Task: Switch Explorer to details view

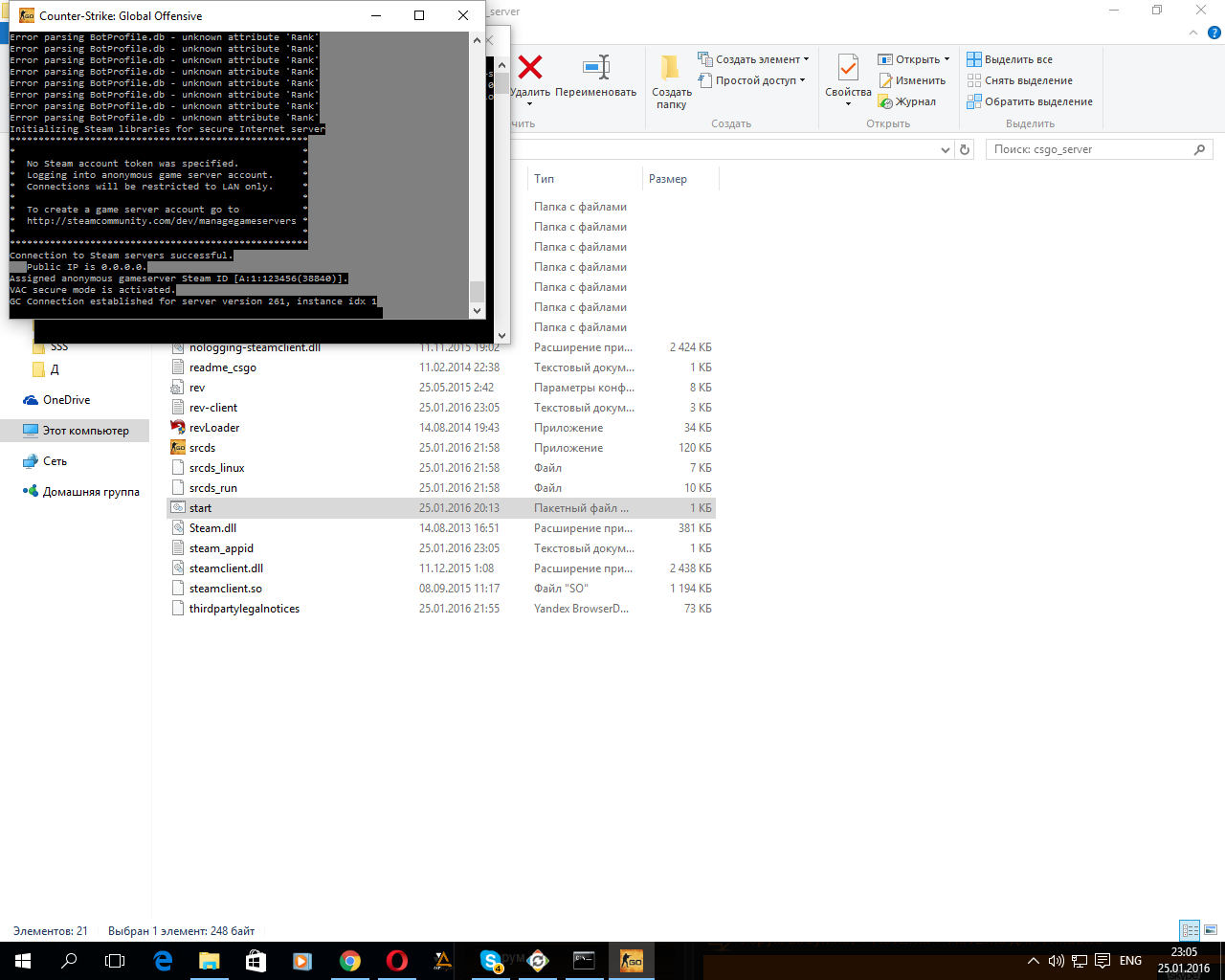Action: tap(1190, 930)
